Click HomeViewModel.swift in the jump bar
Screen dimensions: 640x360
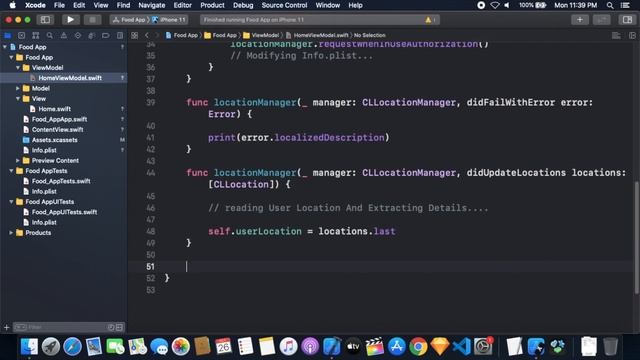317,36
